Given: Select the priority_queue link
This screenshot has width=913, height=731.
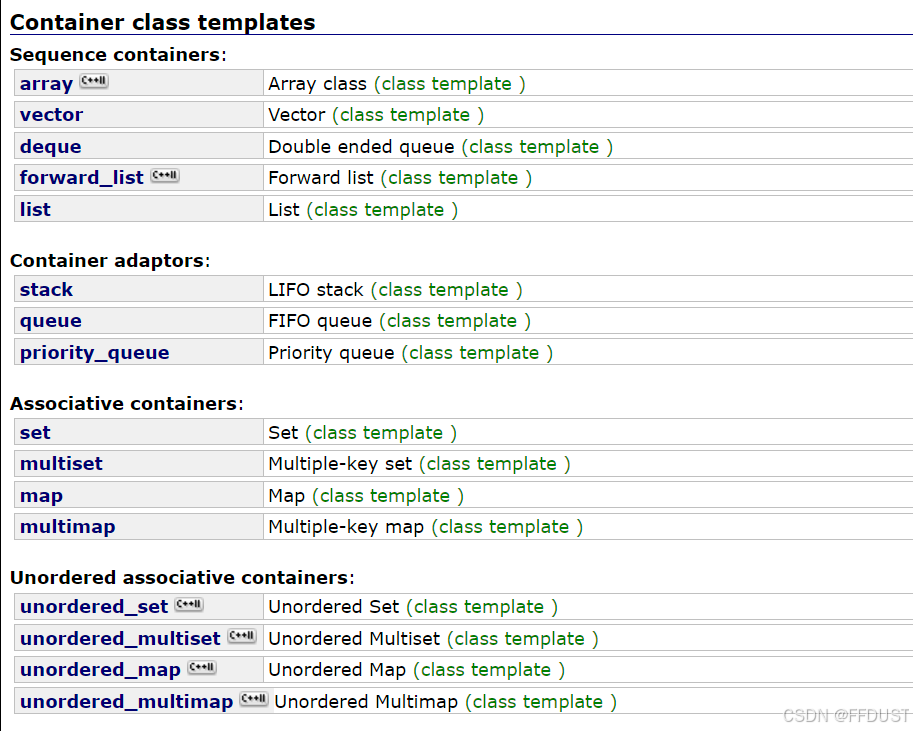Looking at the screenshot, I should 94,353.
